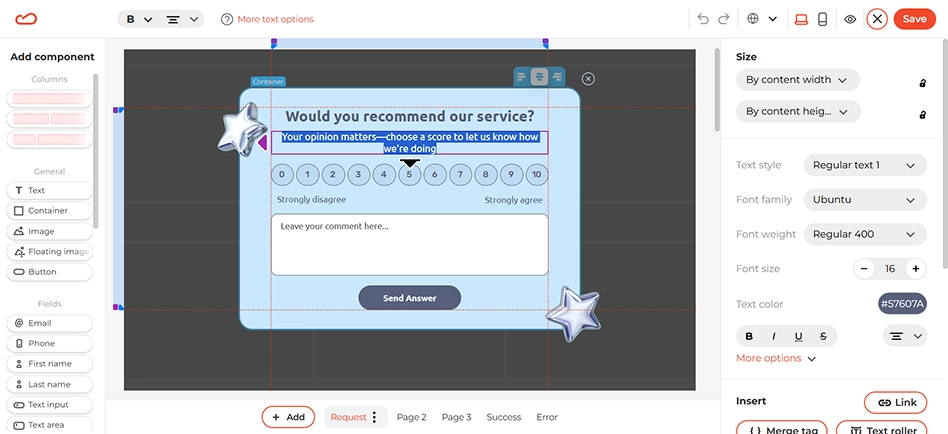This screenshot has width=948, height=434.
Task: Switch to mobile preview mode
Action: point(822,19)
